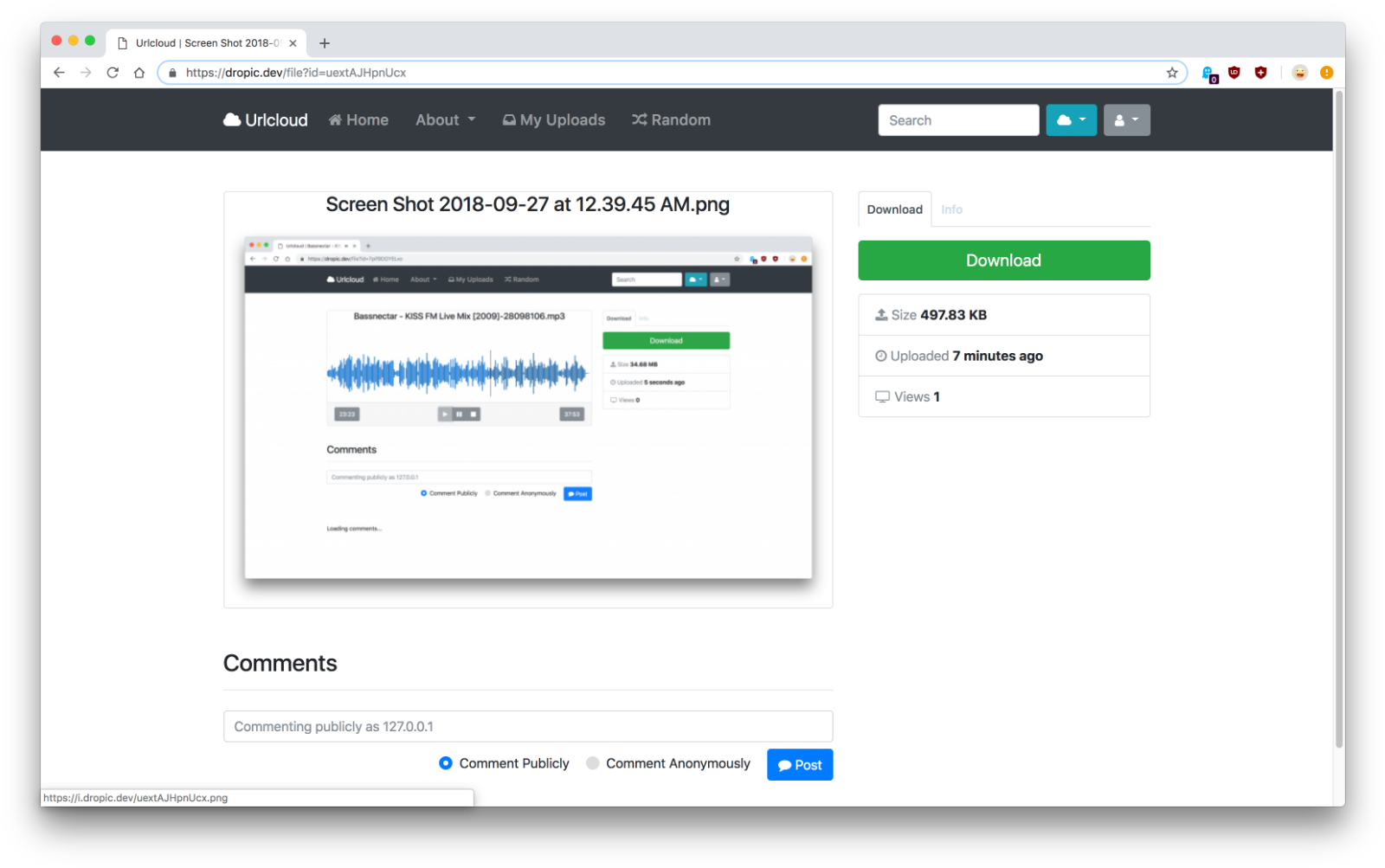
Task: Go to the browser home page icon
Action: 139,73
